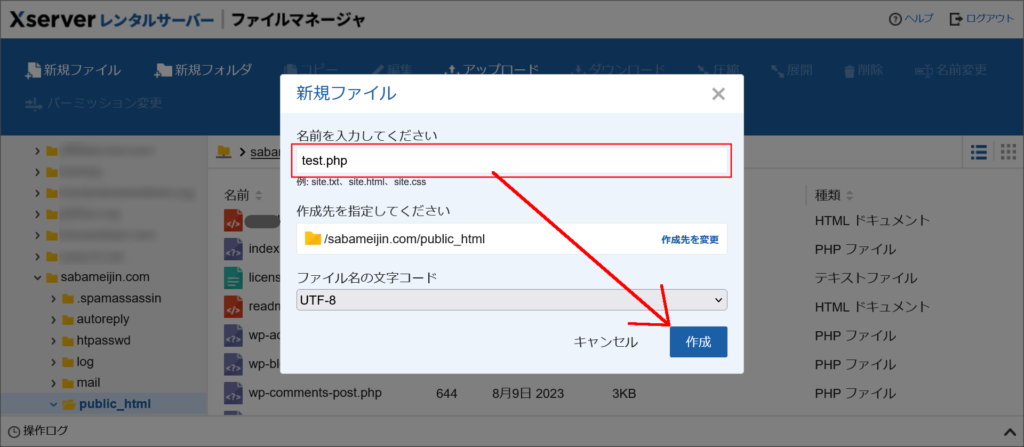Select the log folder in tree
This screenshot has width=1024, height=447.
tap(85, 361)
